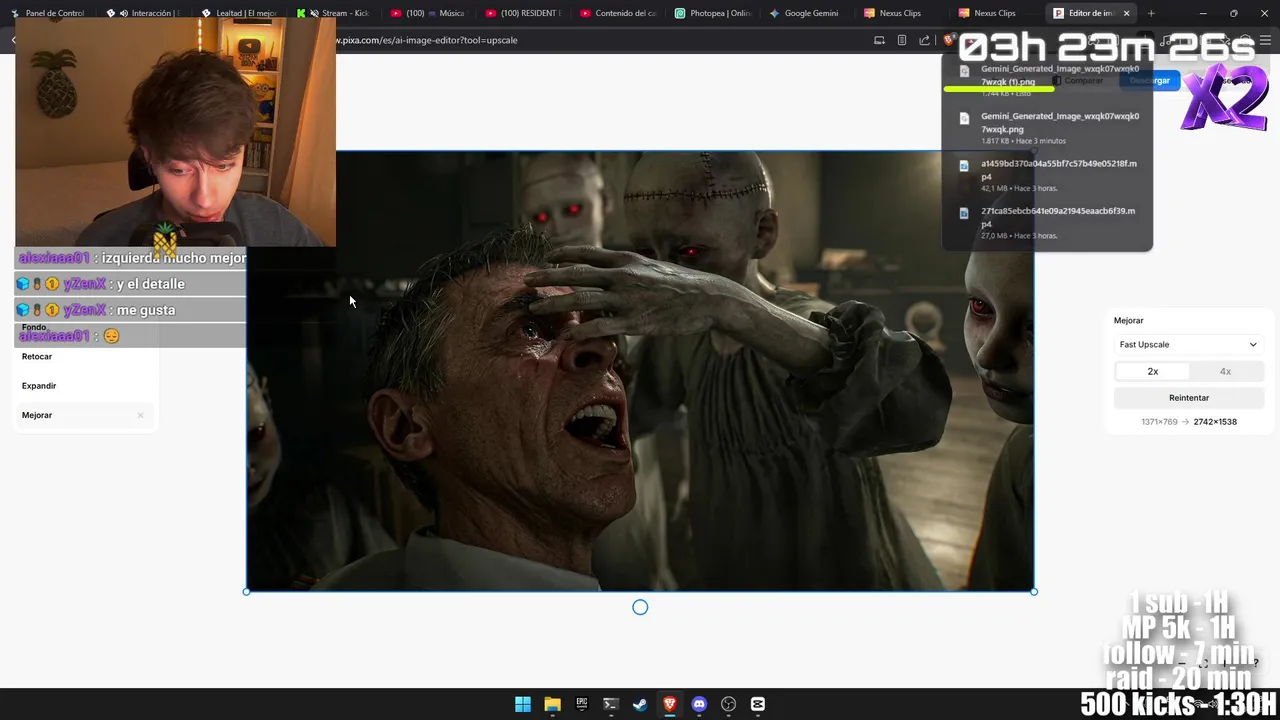Click the Brave shields icon in address bar
1280x720 pixels.
(947, 40)
